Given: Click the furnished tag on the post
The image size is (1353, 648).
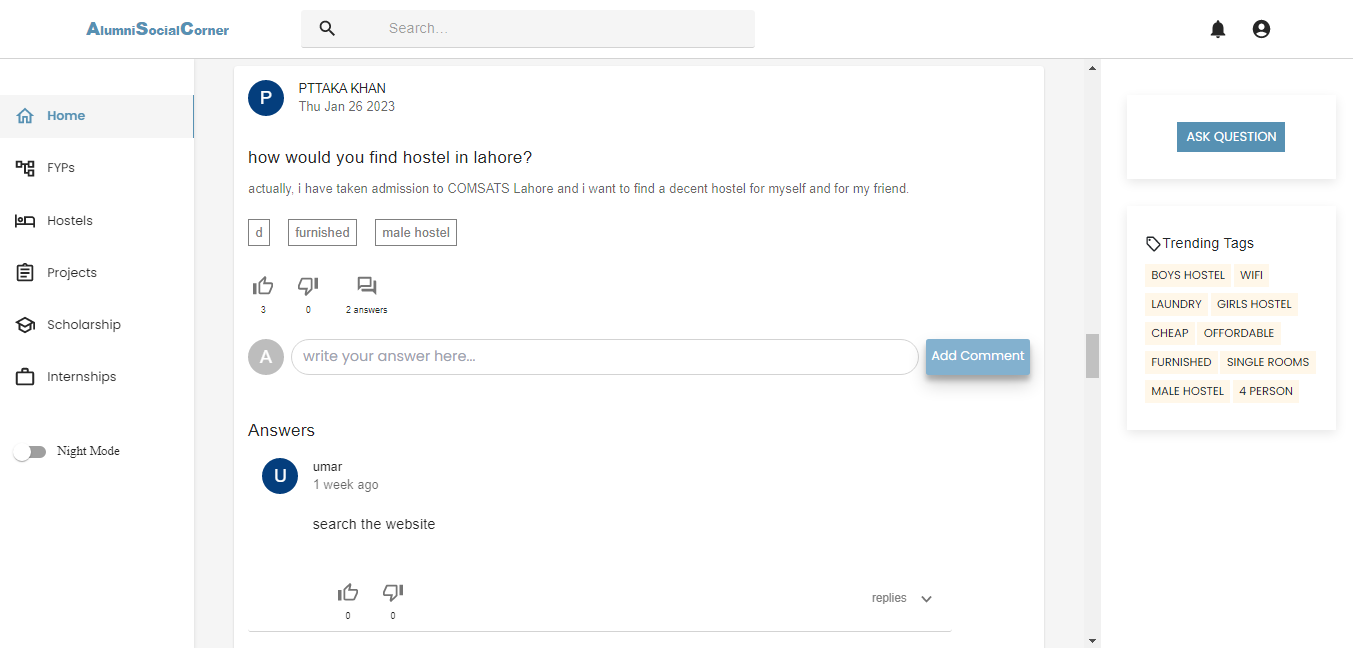Looking at the screenshot, I should click(322, 233).
